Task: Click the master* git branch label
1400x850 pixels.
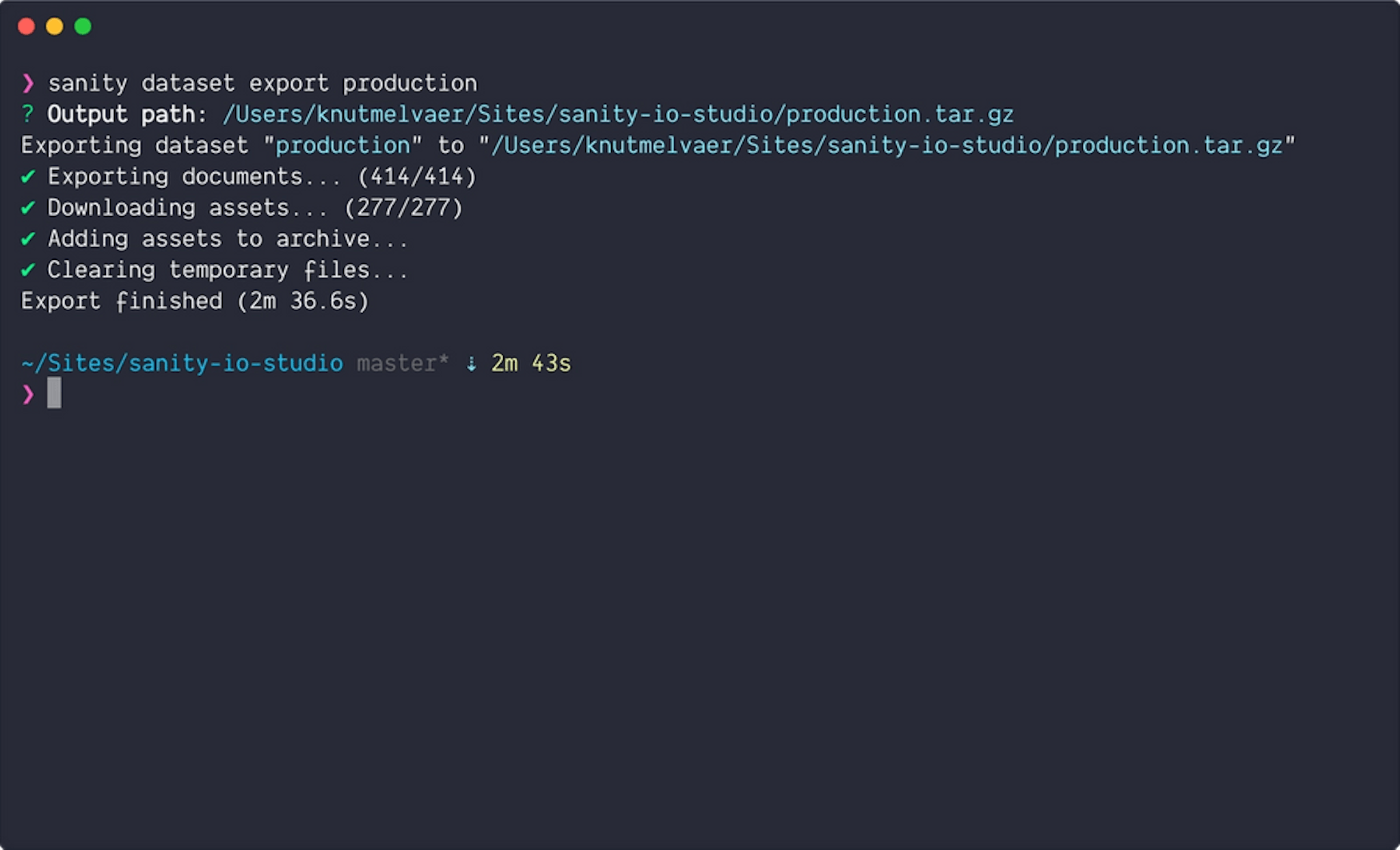Action: (403, 363)
